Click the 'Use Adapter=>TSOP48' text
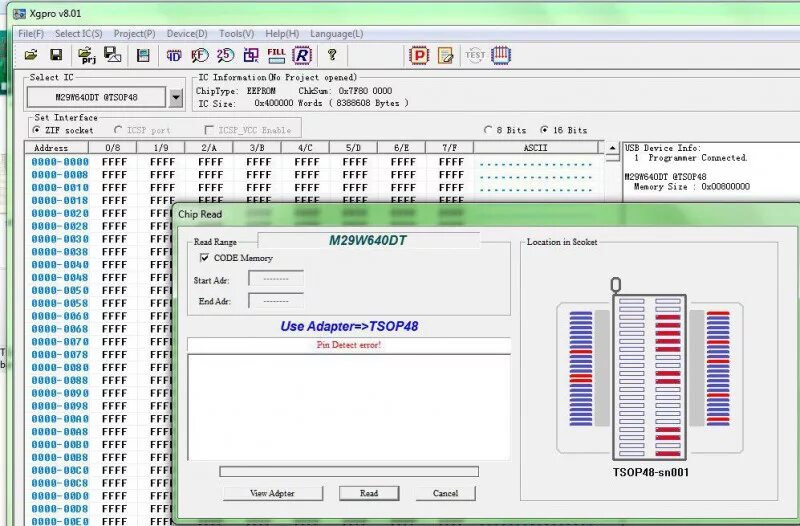800x526 pixels. click(x=349, y=326)
